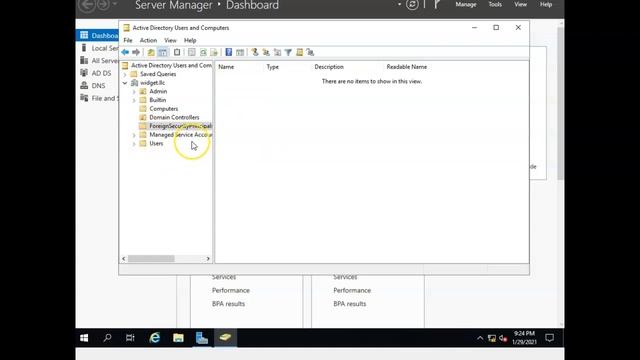Select widget.llc domain
This screenshot has height=360, width=640.
(152, 83)
